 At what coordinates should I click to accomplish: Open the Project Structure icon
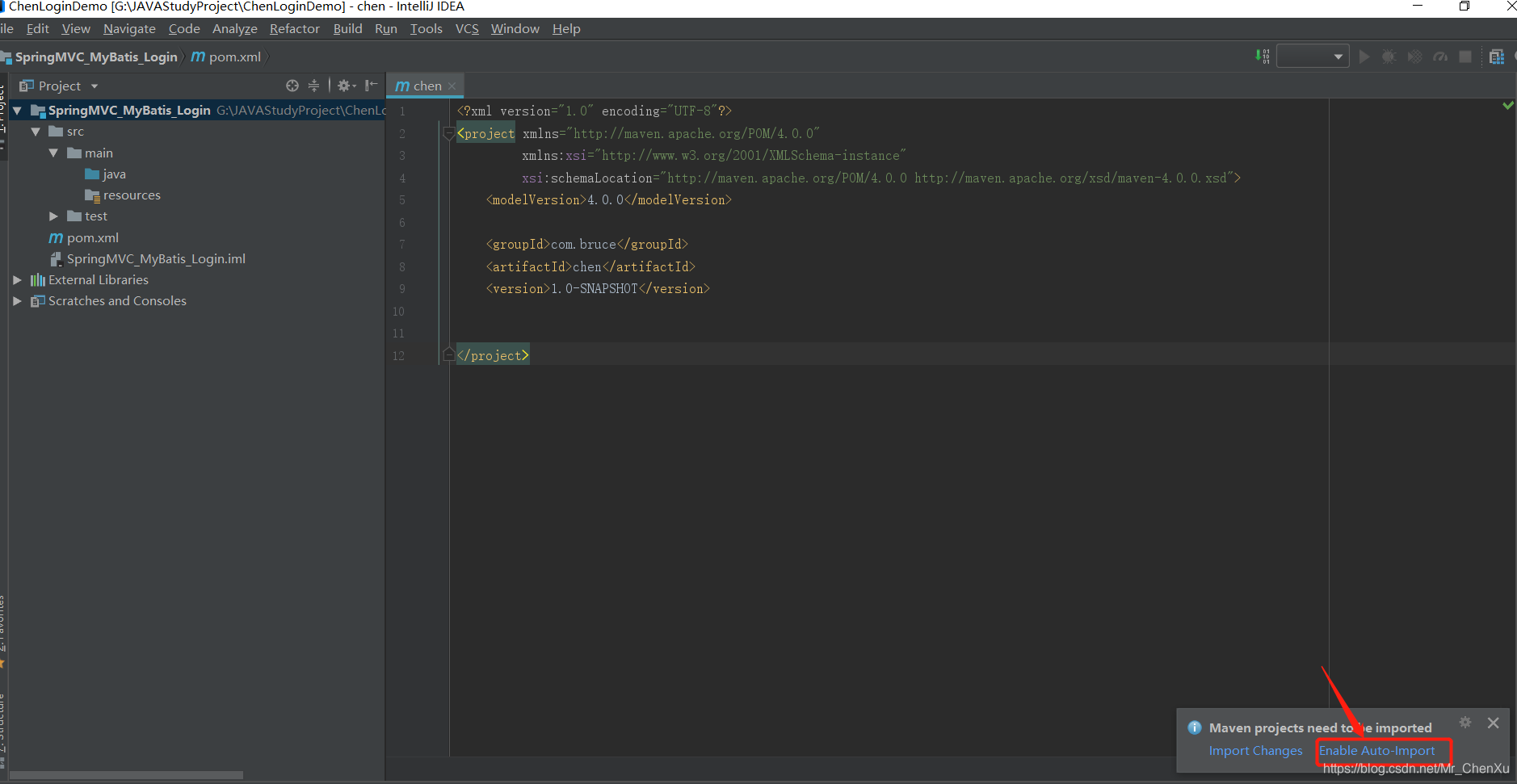[x=1496, y=57]
